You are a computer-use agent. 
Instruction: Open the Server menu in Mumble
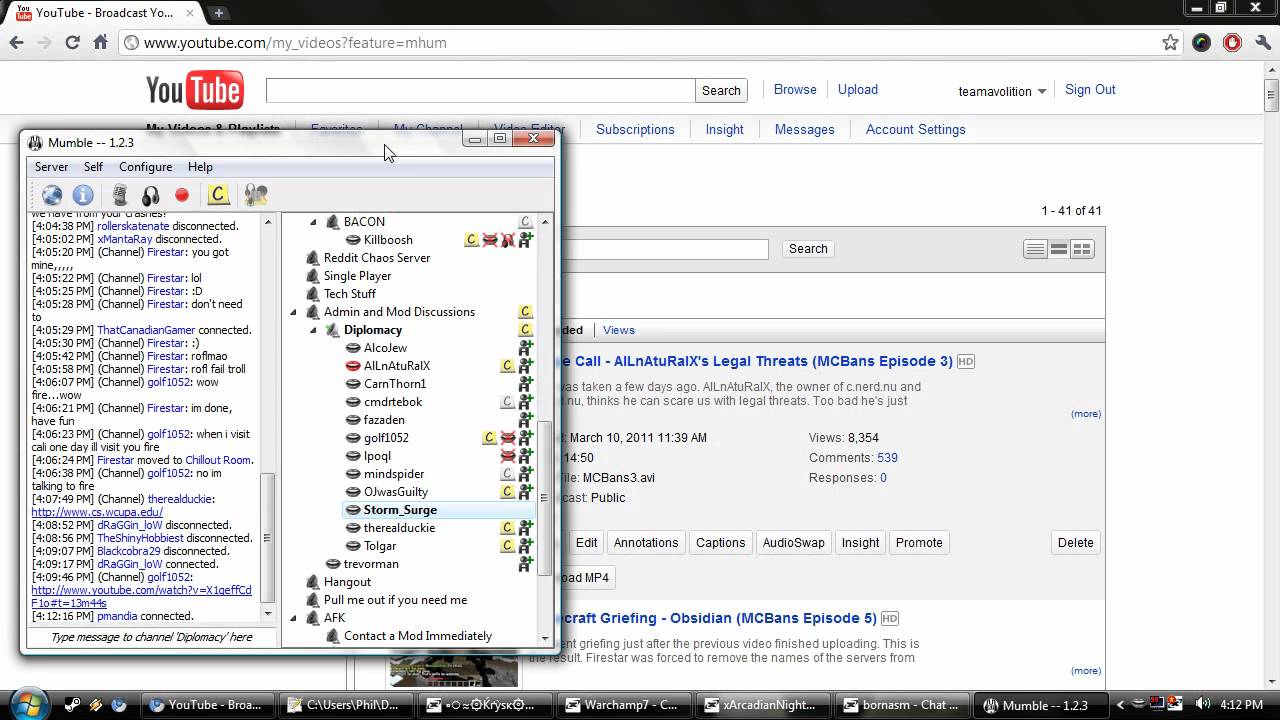point(51,167)
